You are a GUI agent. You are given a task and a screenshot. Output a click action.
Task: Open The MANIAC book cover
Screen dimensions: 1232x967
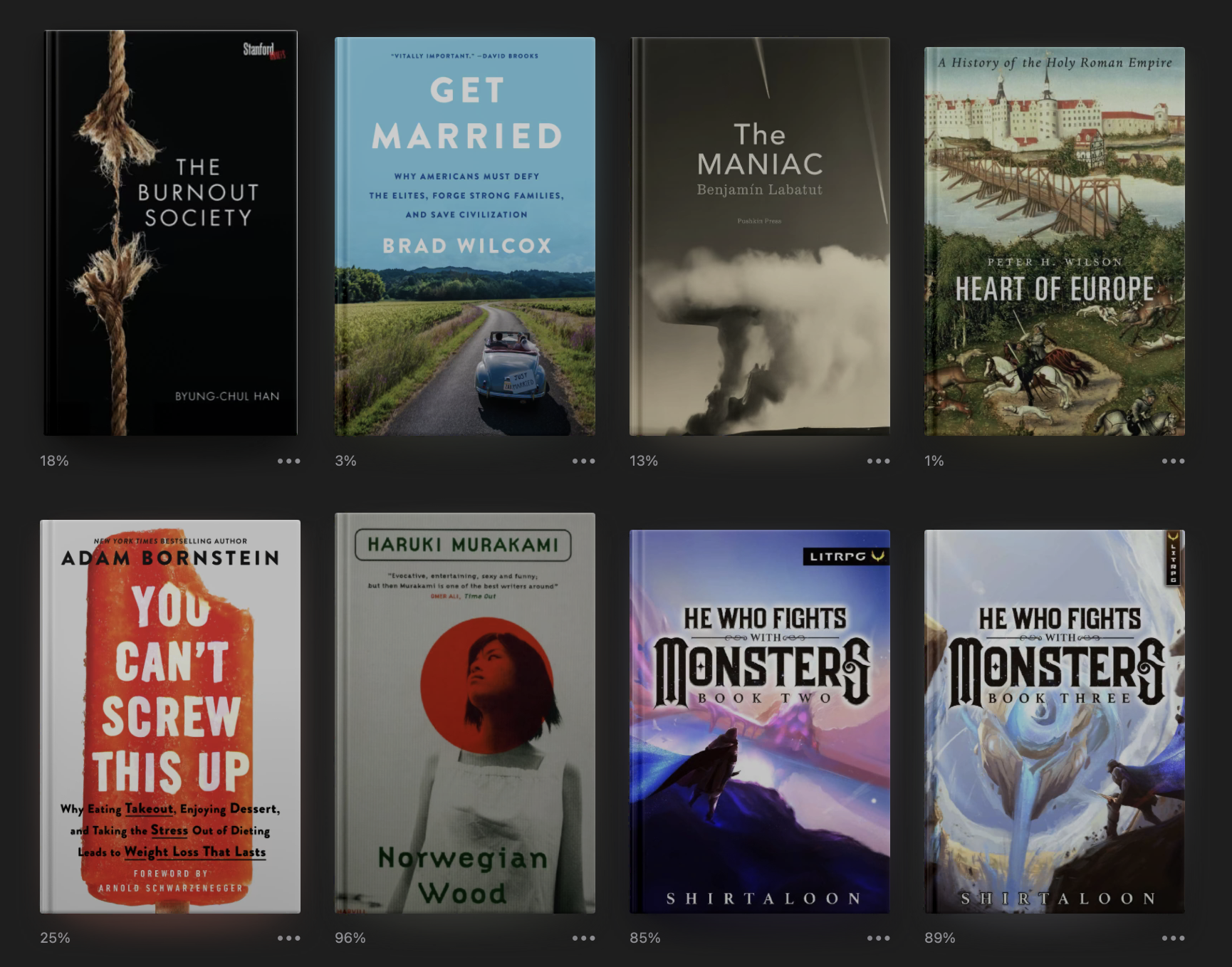760,236
